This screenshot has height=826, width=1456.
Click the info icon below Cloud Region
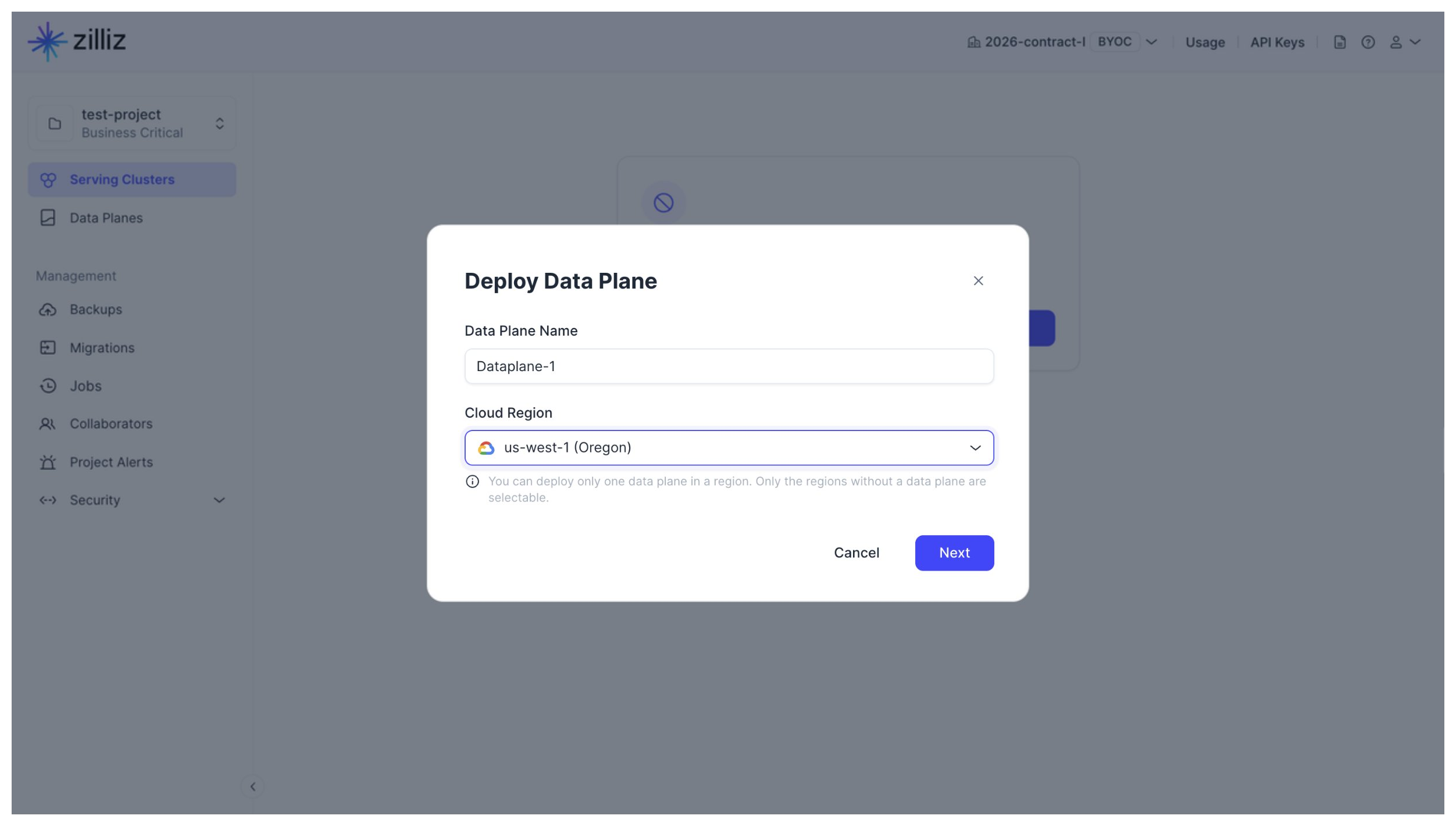pyautogui.click(x=472, y=482)
